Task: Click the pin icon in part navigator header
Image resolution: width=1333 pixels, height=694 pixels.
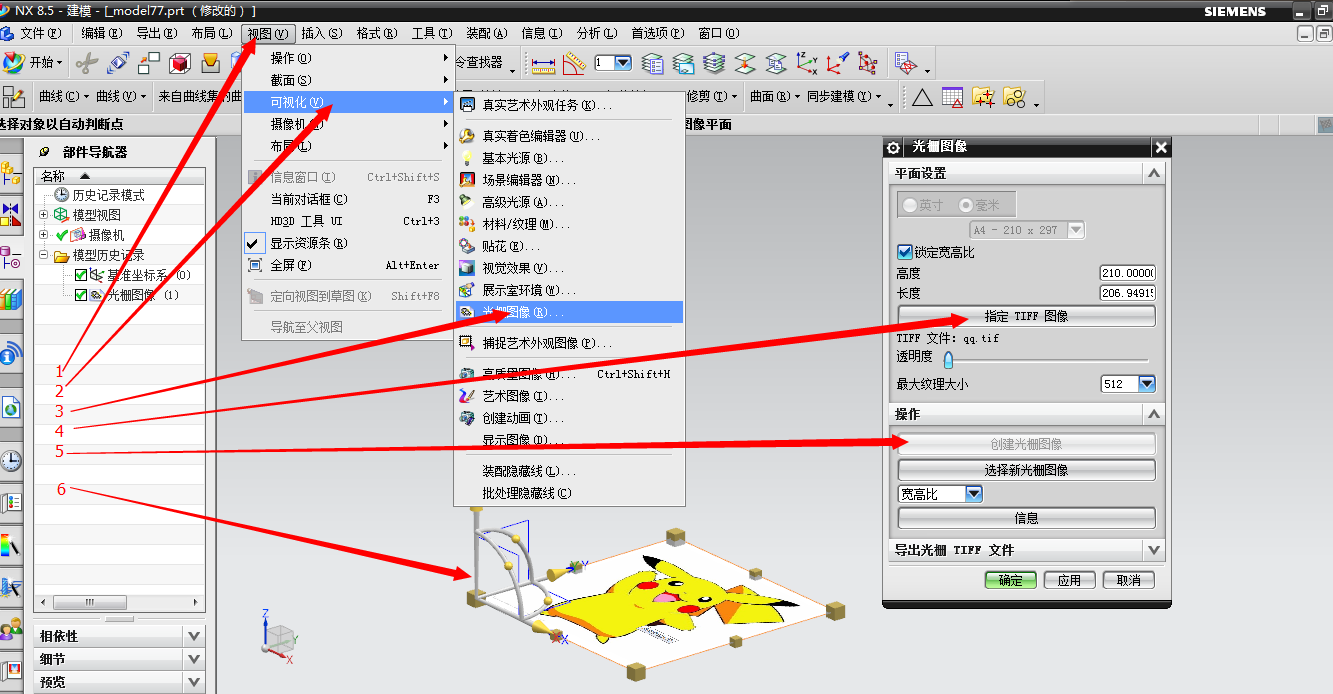Action: (43, 152)
